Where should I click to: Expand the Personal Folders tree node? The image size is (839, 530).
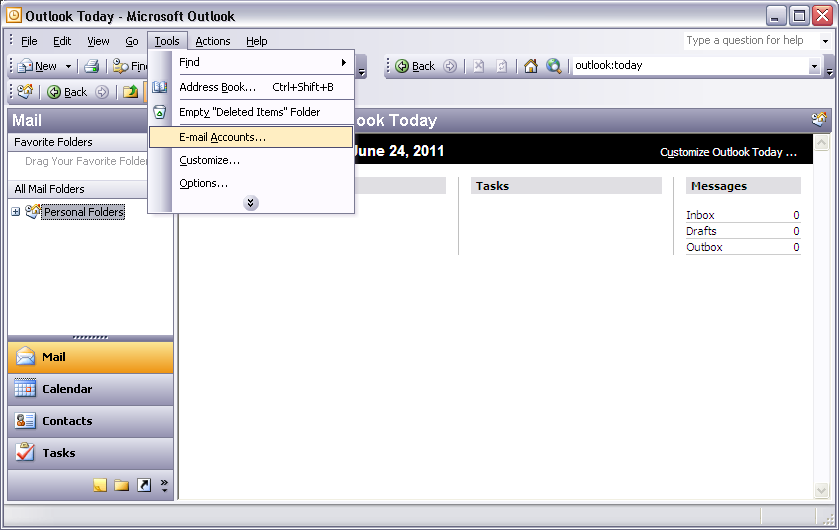tap(16, 212)
